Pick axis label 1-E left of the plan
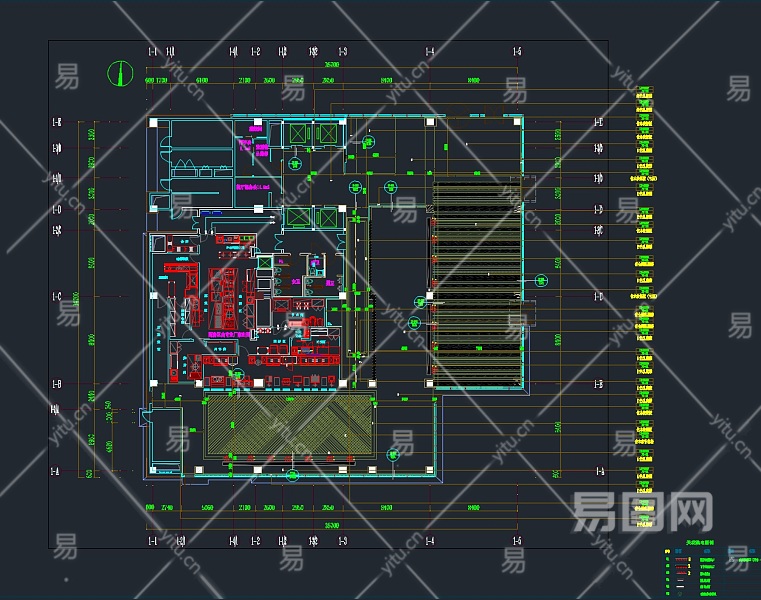This screenshot has width=761, height=600. click(57, 122)
